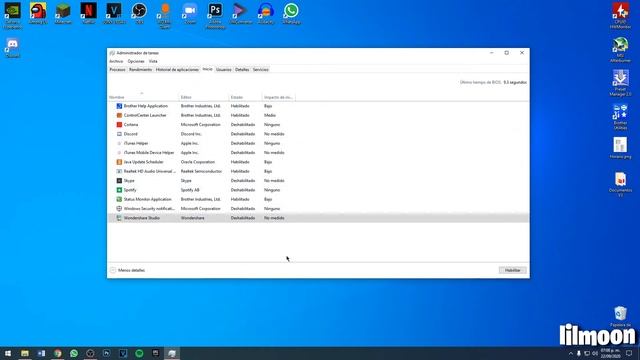Show hidden icons in system tray

[571, 353]
